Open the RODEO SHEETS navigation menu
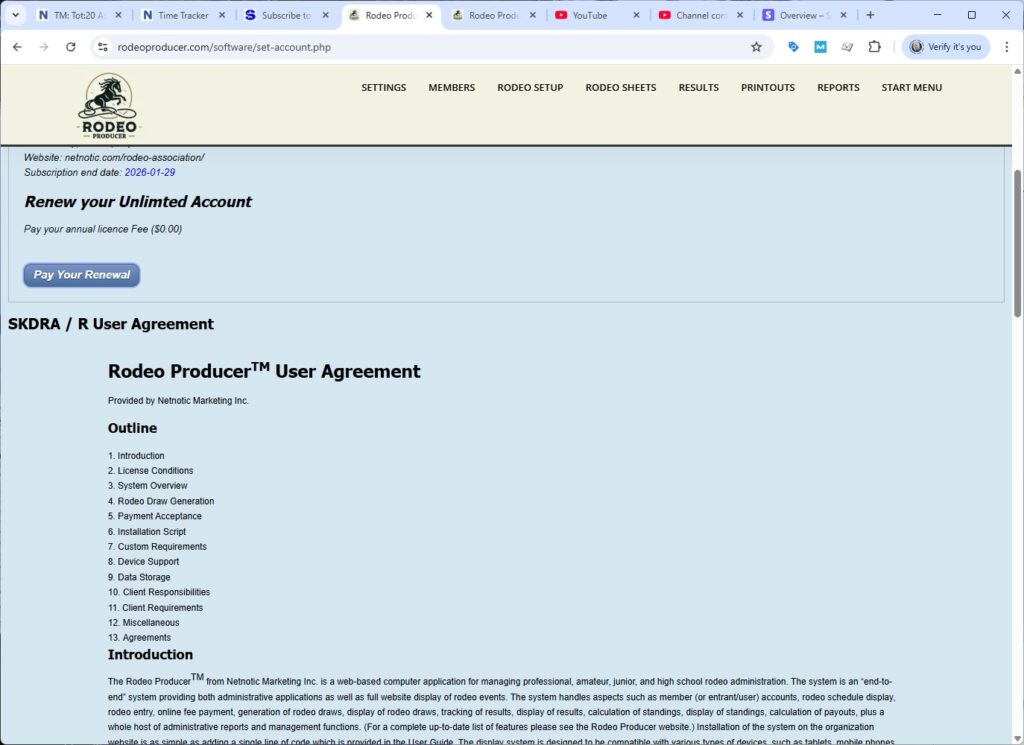The width and height of the screenshot is (1024, 745). point(620,88)
